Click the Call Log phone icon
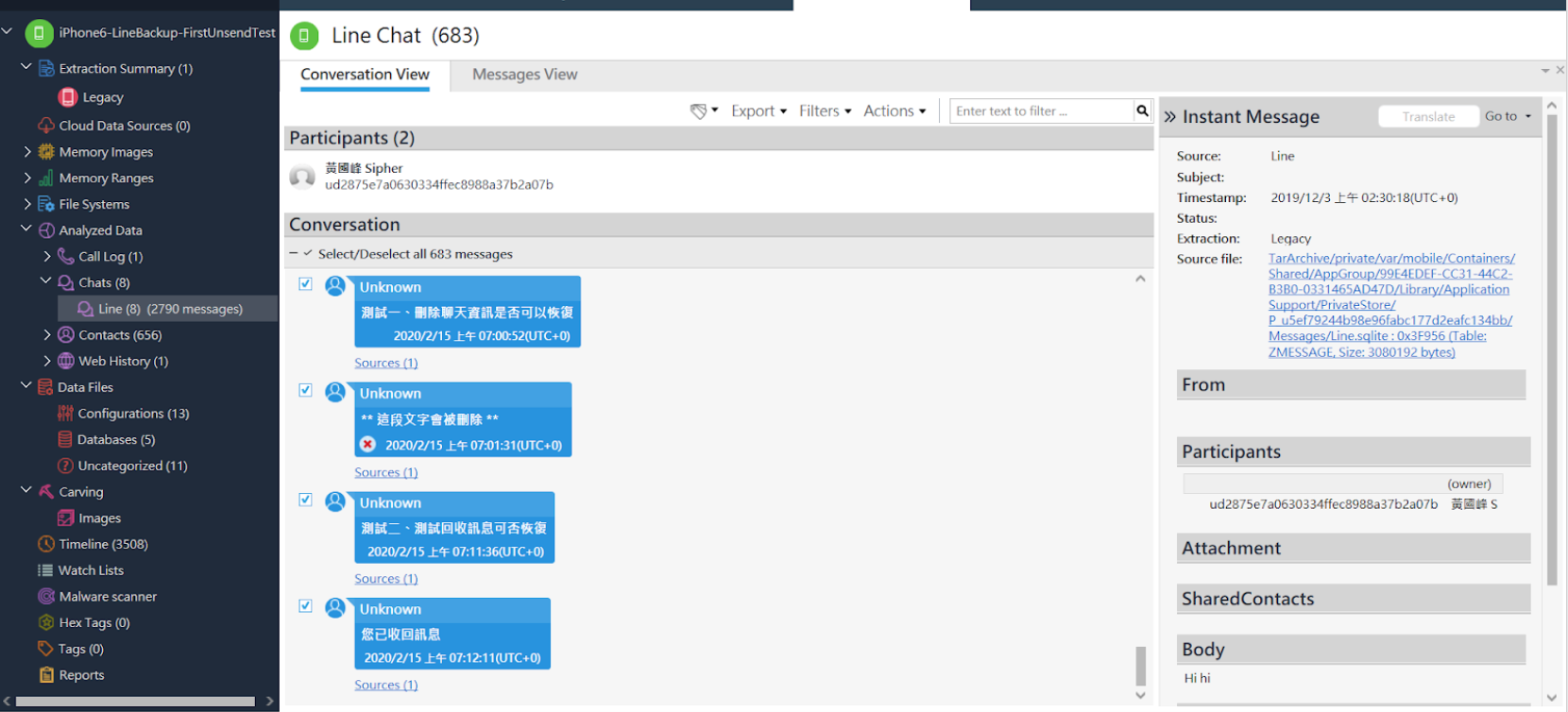 pyautogui.click(x=66, y=257)
